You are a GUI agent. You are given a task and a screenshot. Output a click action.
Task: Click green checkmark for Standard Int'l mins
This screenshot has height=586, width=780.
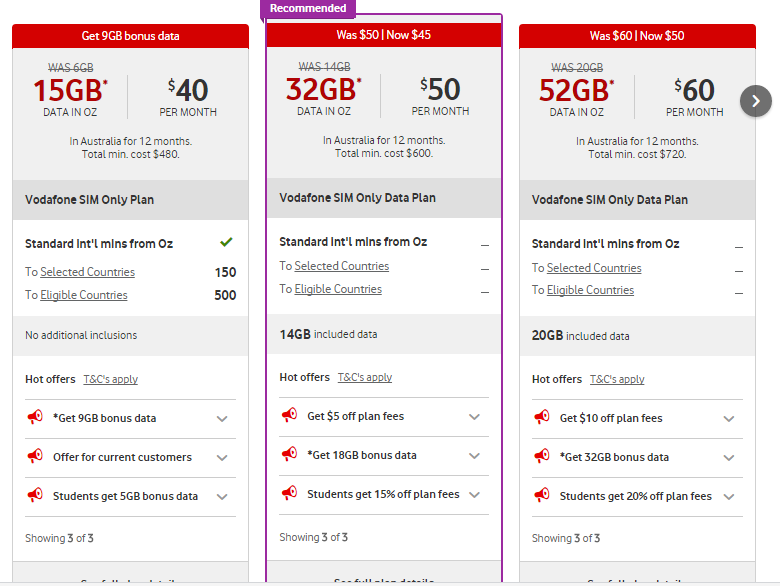(x=226, y=242)
